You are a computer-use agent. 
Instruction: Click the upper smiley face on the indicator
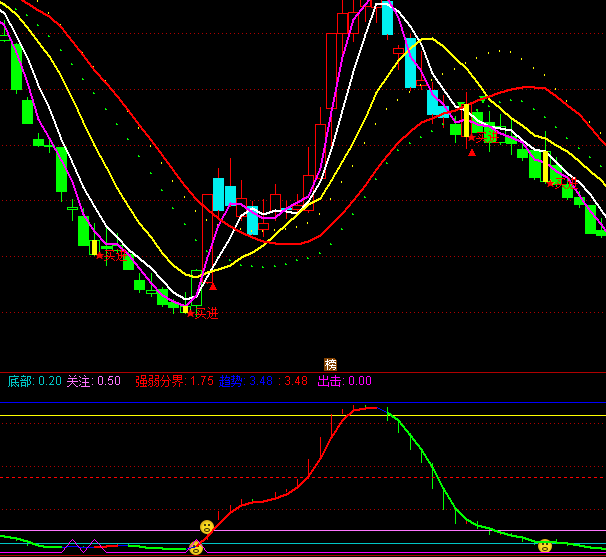click(207, 526)
